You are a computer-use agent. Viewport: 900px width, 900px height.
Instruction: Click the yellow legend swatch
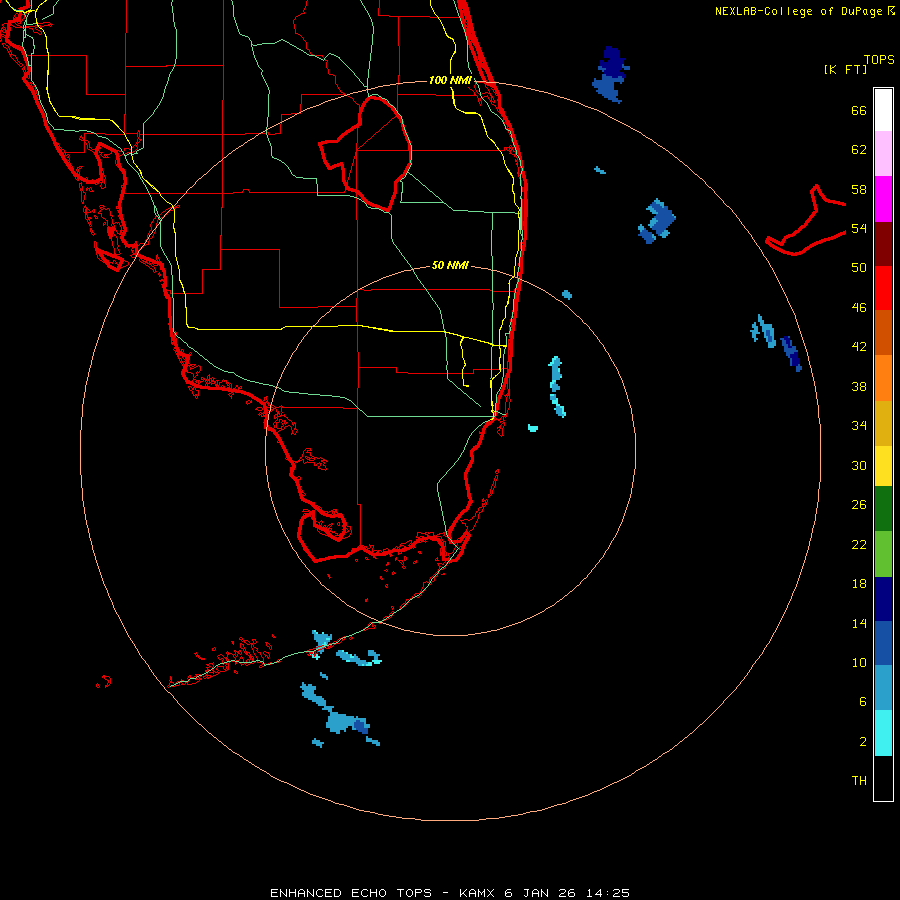tap(883, 466)
